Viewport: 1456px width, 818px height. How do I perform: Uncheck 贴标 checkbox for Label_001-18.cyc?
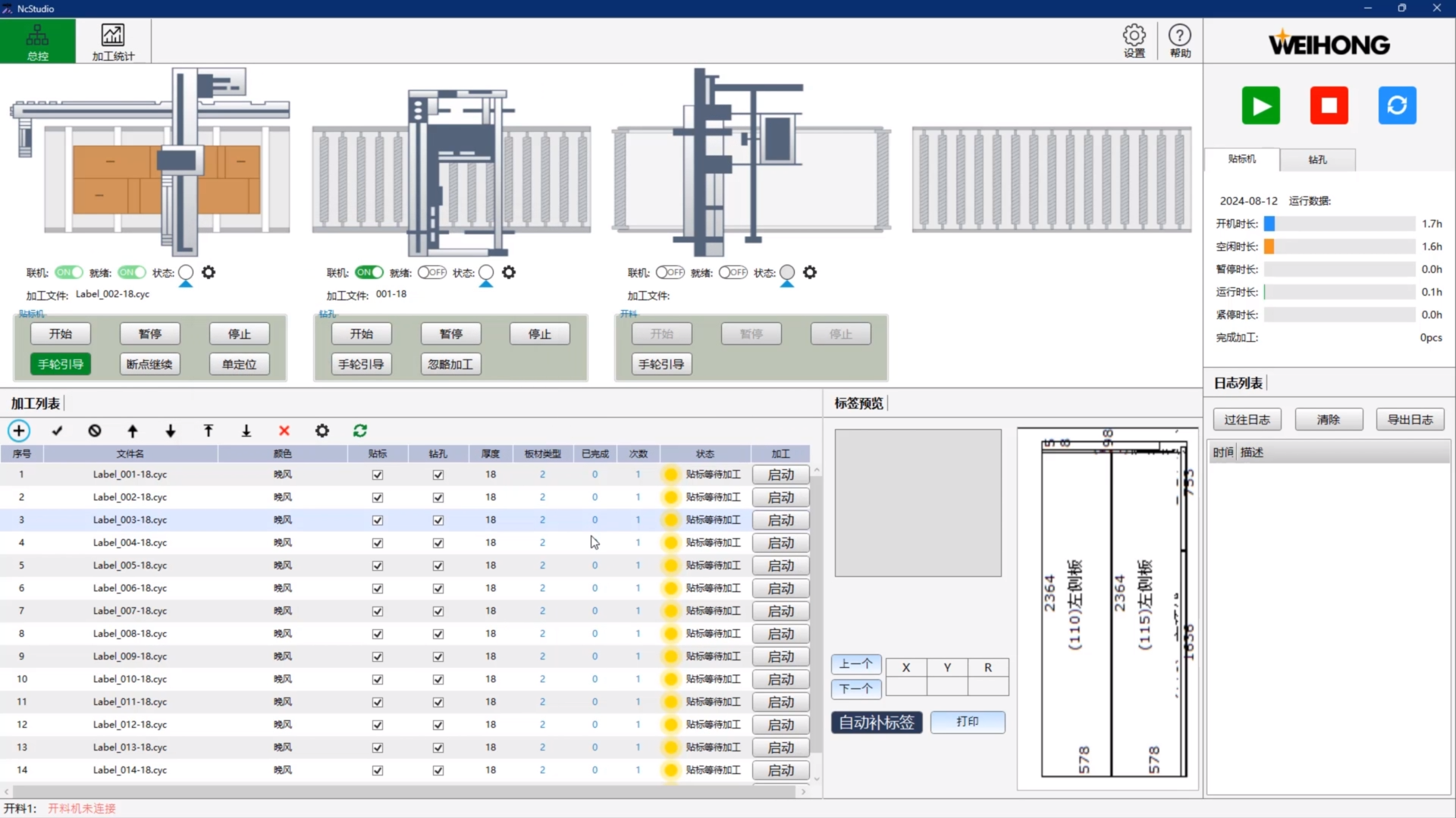pyautogui.click(x=378, y=475)
